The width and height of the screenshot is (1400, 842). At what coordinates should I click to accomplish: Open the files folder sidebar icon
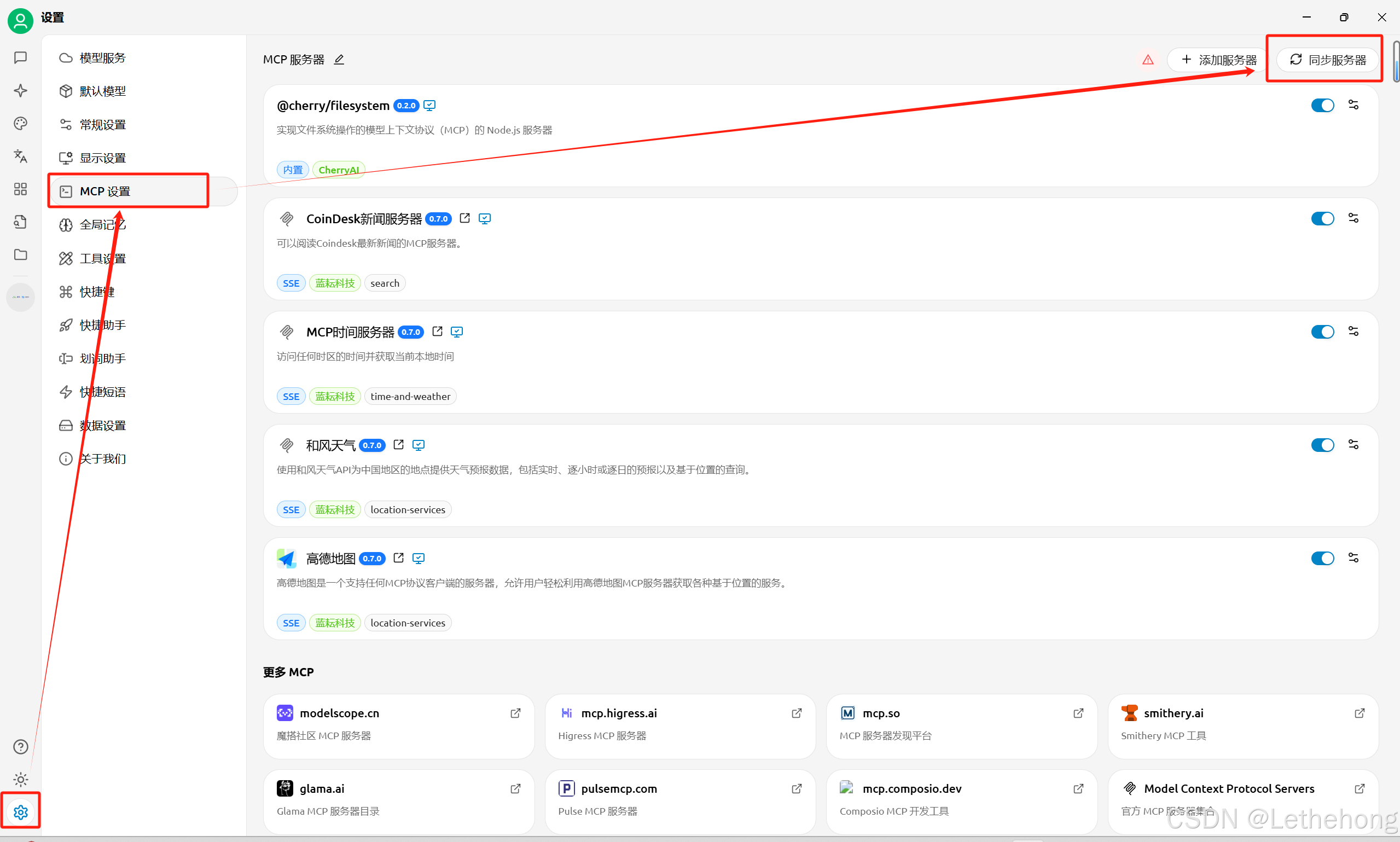point(20,255)
